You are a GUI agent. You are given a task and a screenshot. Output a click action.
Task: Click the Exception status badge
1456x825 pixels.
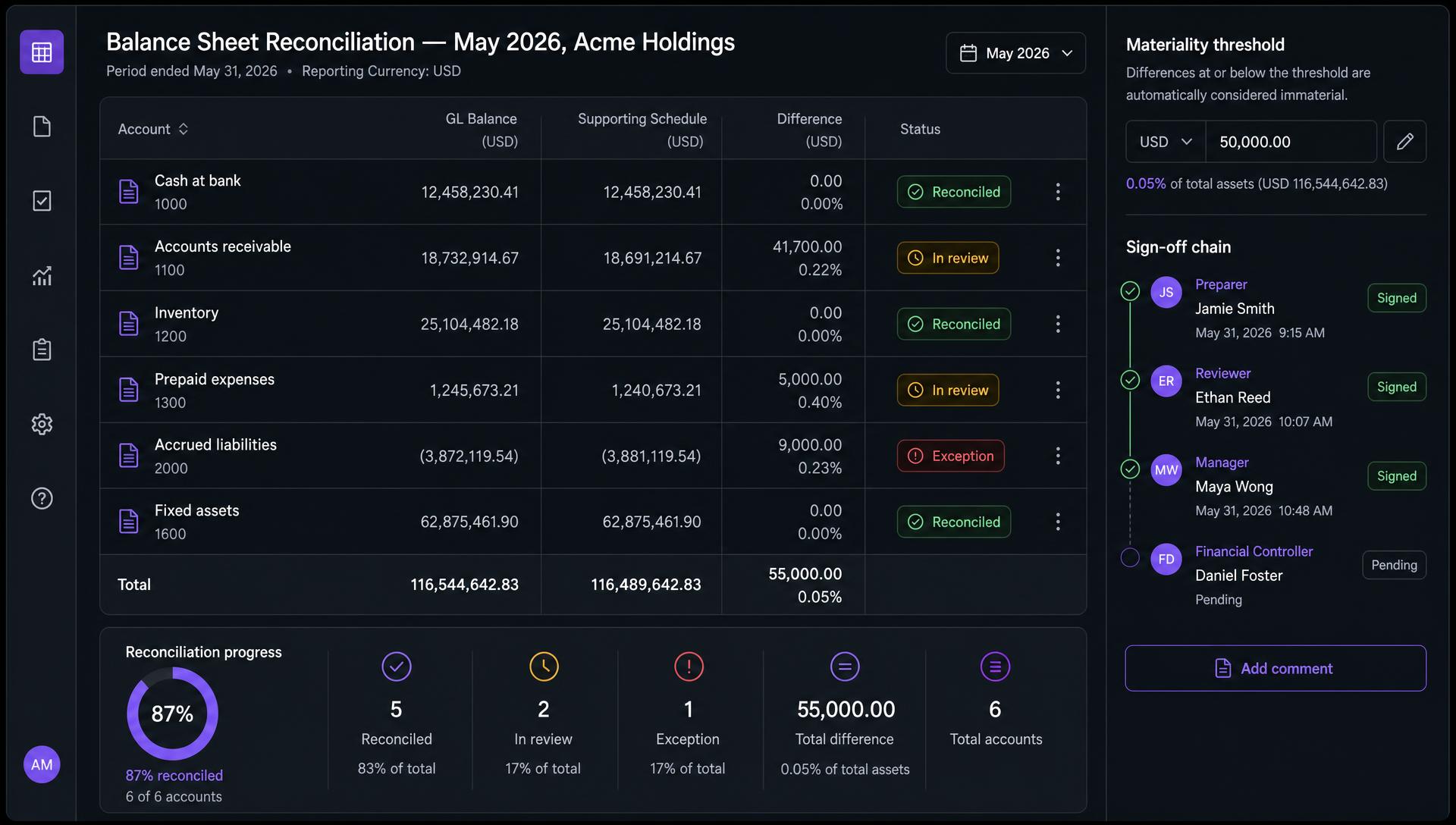[950, 456]
